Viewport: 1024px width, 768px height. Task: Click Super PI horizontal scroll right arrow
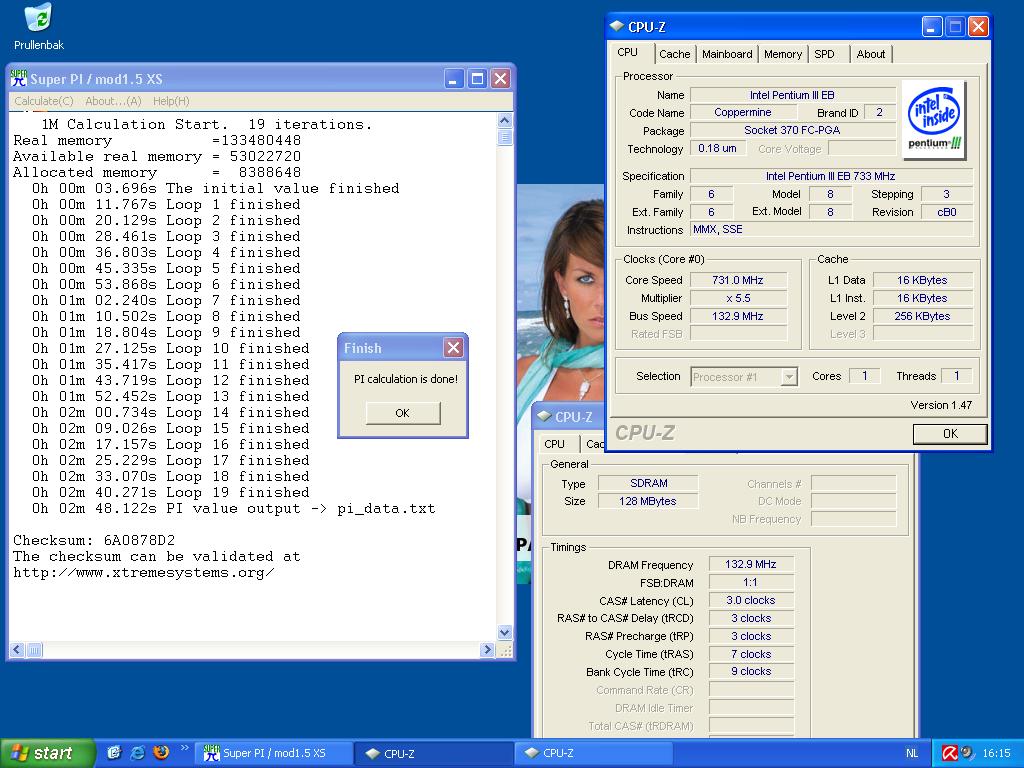pyautogui.click(x=487, y=650)
